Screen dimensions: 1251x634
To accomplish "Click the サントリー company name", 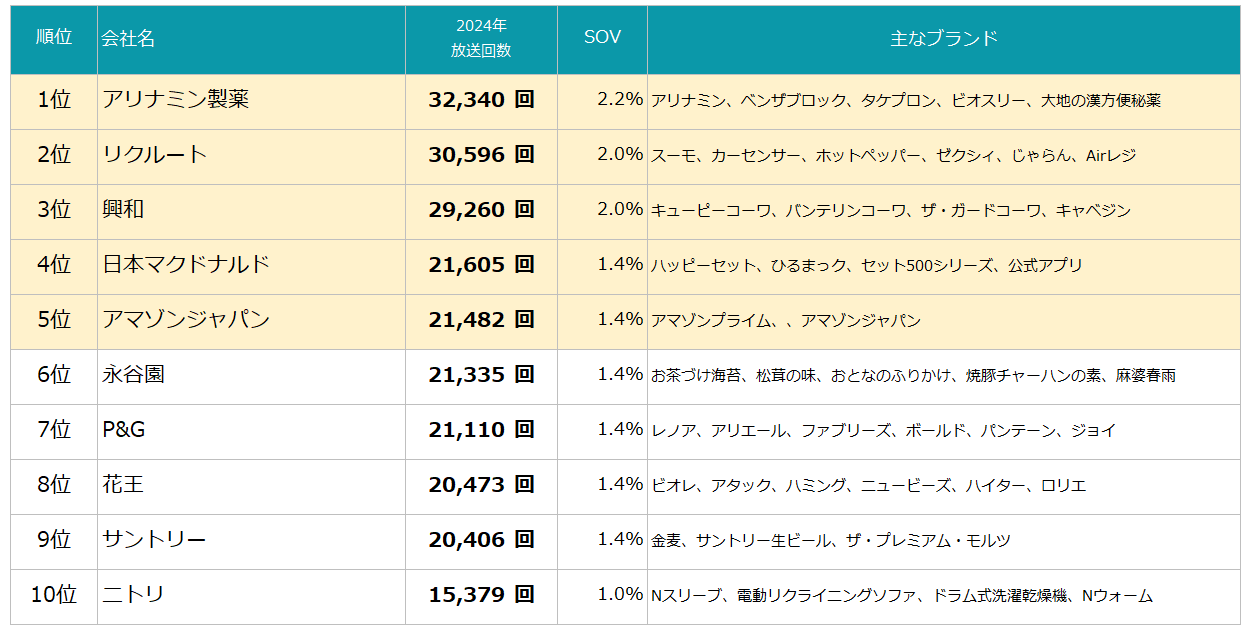I will [x=154, y=539].
